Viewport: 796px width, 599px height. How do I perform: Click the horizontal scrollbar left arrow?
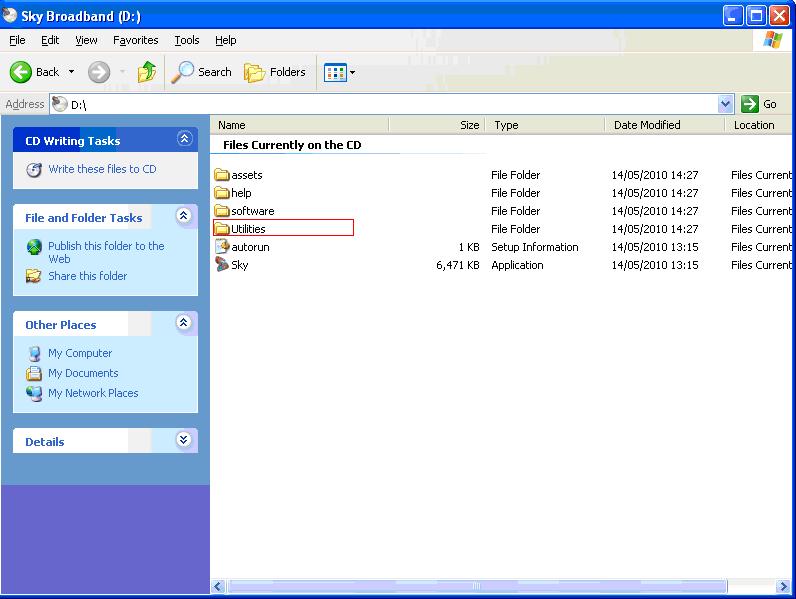(x=218, y=586)
